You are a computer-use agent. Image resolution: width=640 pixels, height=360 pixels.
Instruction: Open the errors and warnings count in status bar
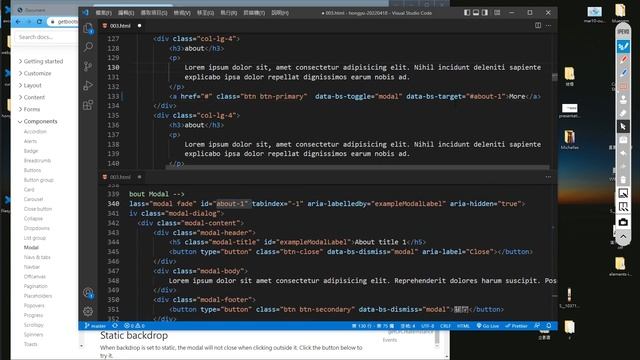tap(134, 326)
